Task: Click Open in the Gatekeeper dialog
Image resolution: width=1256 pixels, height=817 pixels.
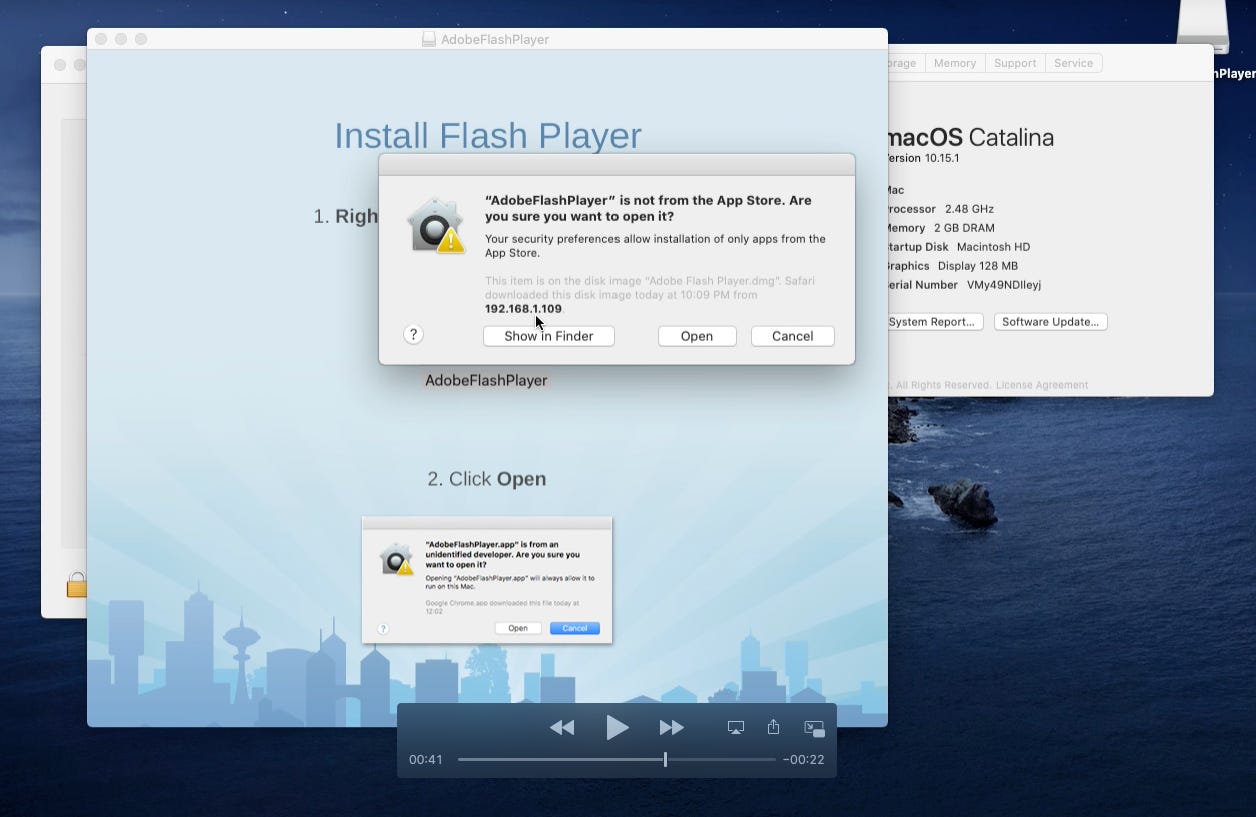Action: 697,336
